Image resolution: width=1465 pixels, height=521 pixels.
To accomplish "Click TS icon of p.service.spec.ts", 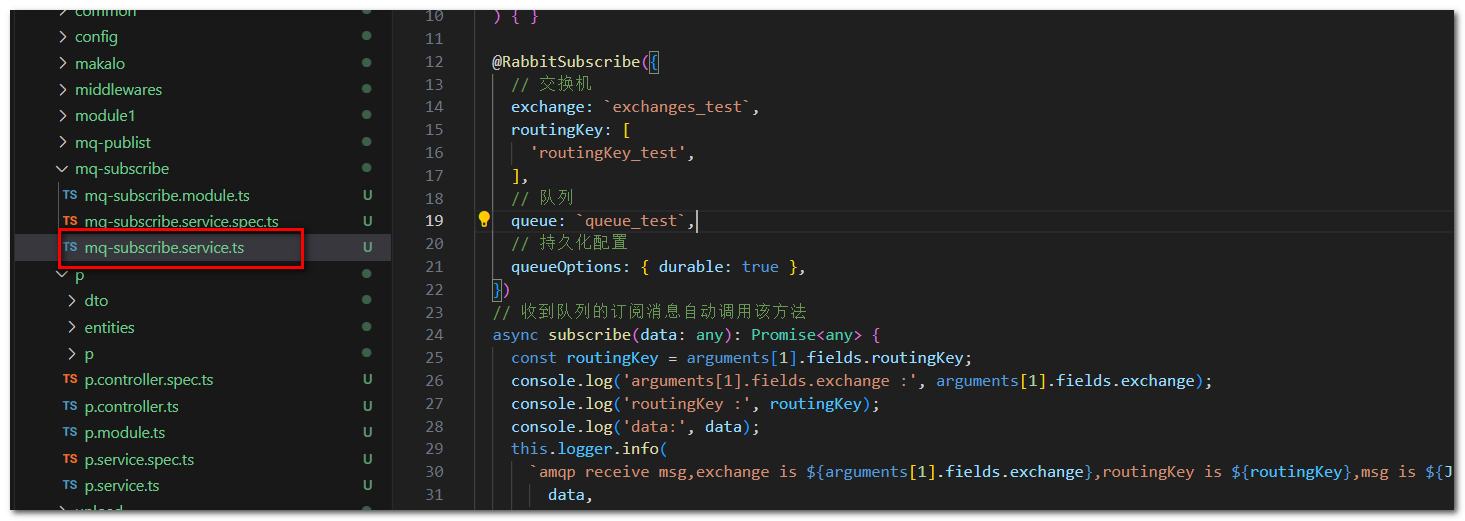I will click(x=70, y=459).
